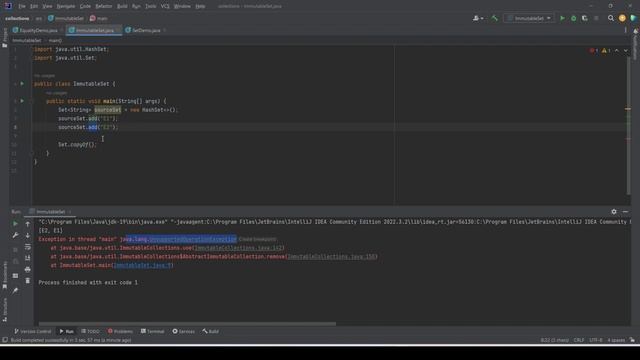Image resolution: width=640 pixels, height=360 pixels.
Task: Rerun ImmutableSet in Run panel
Action: pyautogui.click(x=15, y=224)
